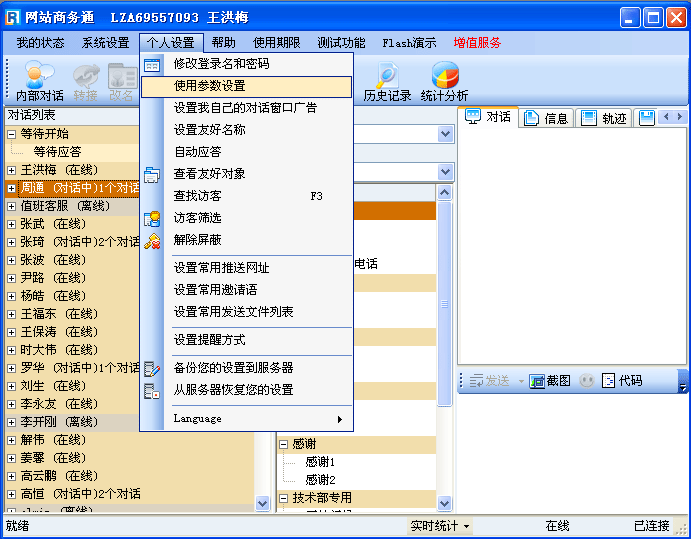This screenshot has height=539, width=691.
Task: Open 历史记录 from the toolbar
Action: pyautogui.click(x=387, y=80)
